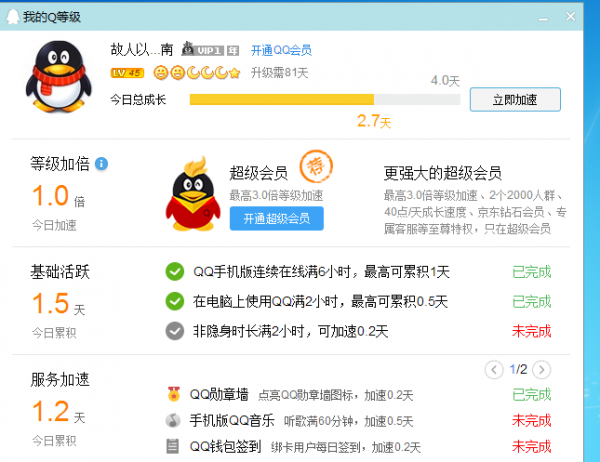This screenshot has width=600, height=462.
Task: Click the orange 荐 recommendation stamp
Action: [x=316, y=167]
